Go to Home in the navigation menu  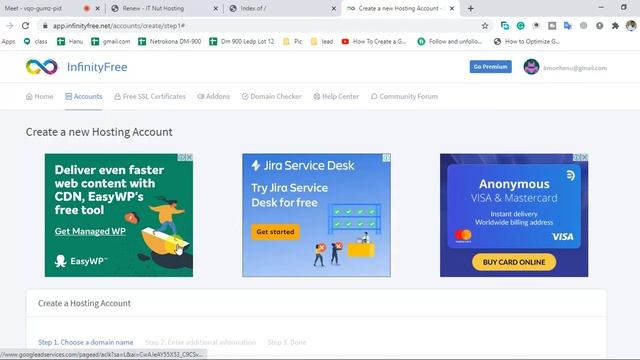coord(40,96)
